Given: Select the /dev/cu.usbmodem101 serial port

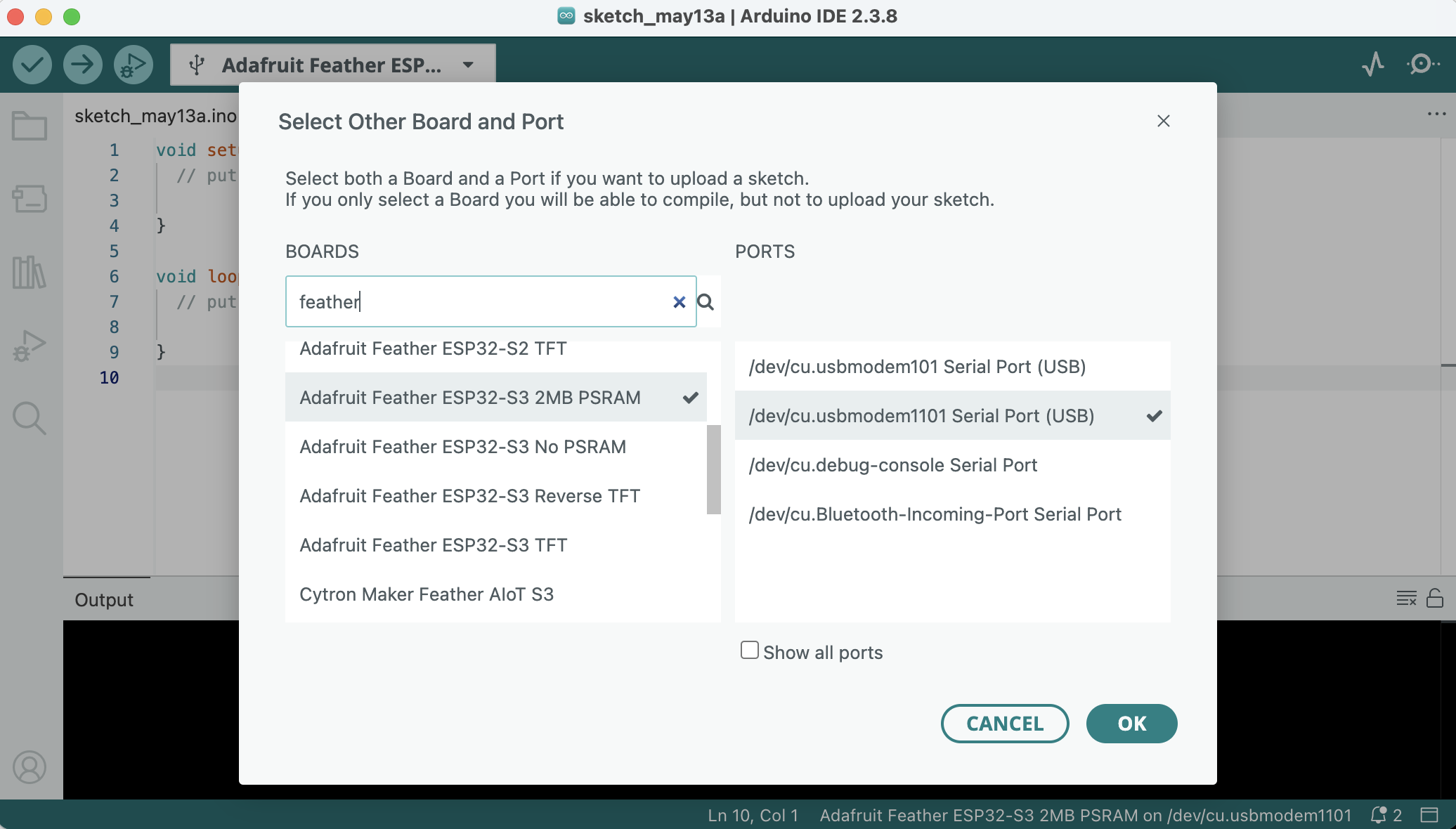Looking at the screenshot, I should point(953,366).
